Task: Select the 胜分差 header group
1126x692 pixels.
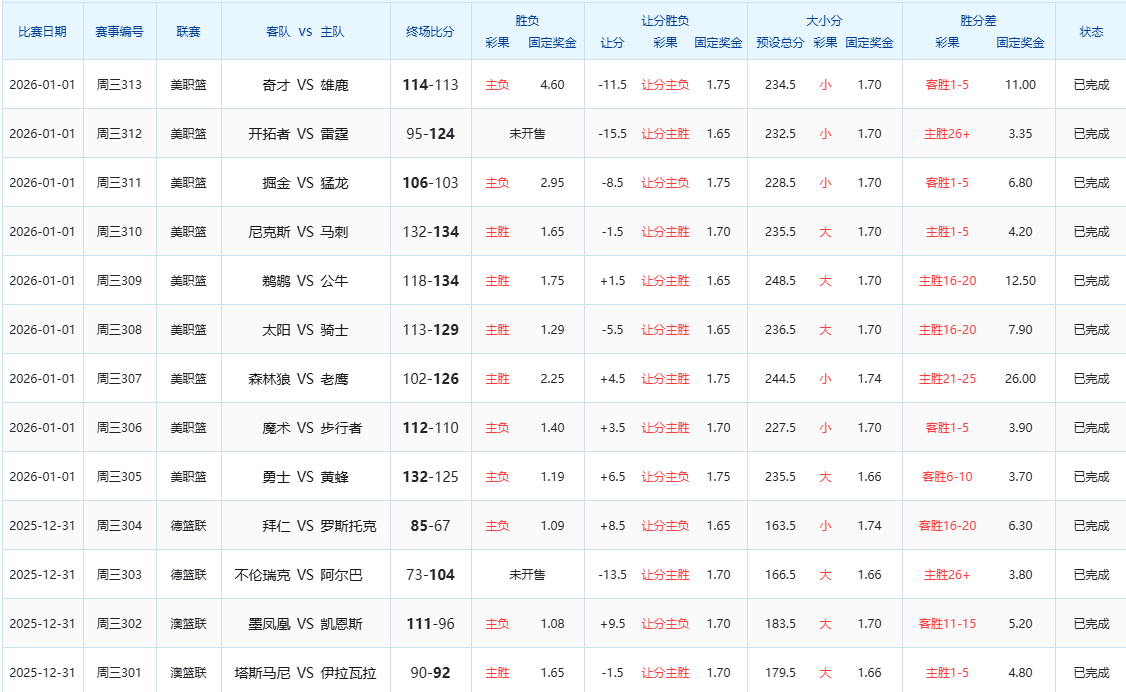Action: [x=978, y=20]
